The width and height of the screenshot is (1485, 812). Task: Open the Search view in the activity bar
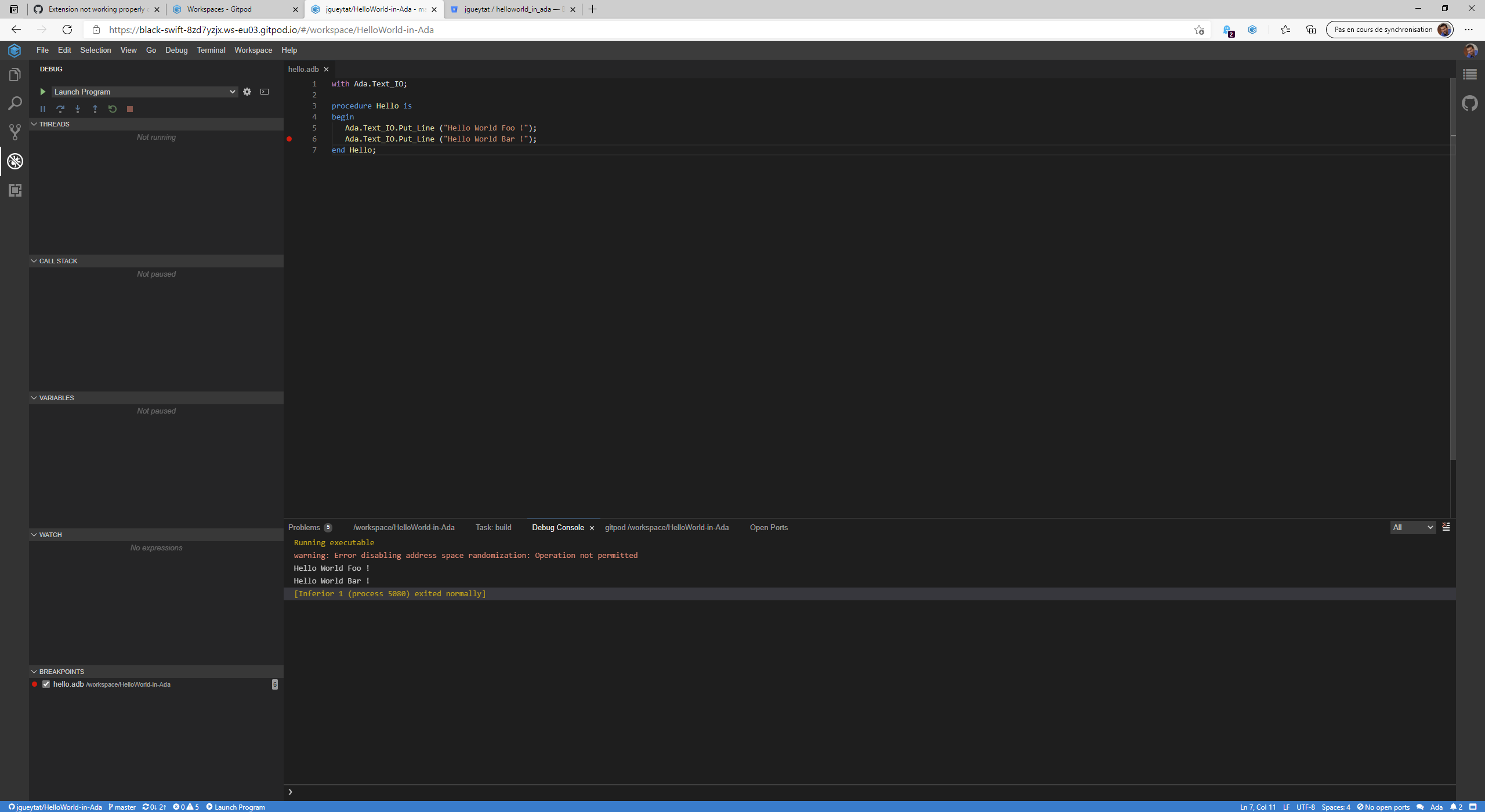15,103
